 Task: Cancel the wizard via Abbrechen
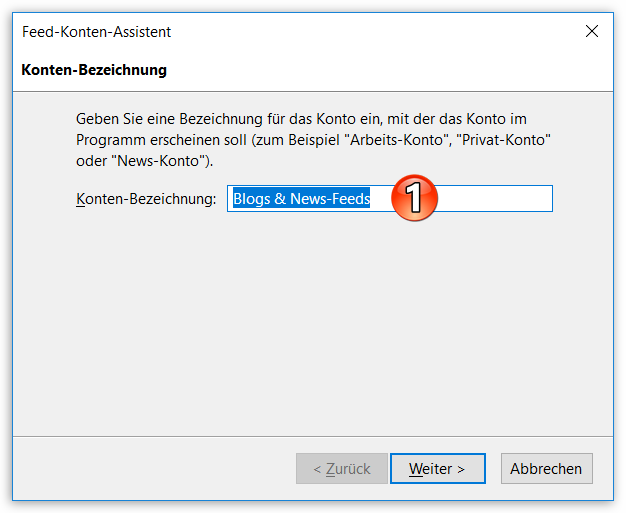547,468
